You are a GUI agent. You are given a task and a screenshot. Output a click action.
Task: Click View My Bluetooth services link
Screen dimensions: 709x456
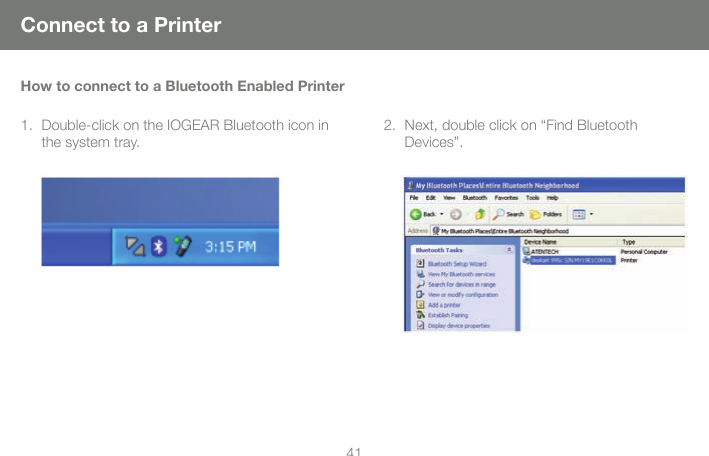click(x=461, y=274)
